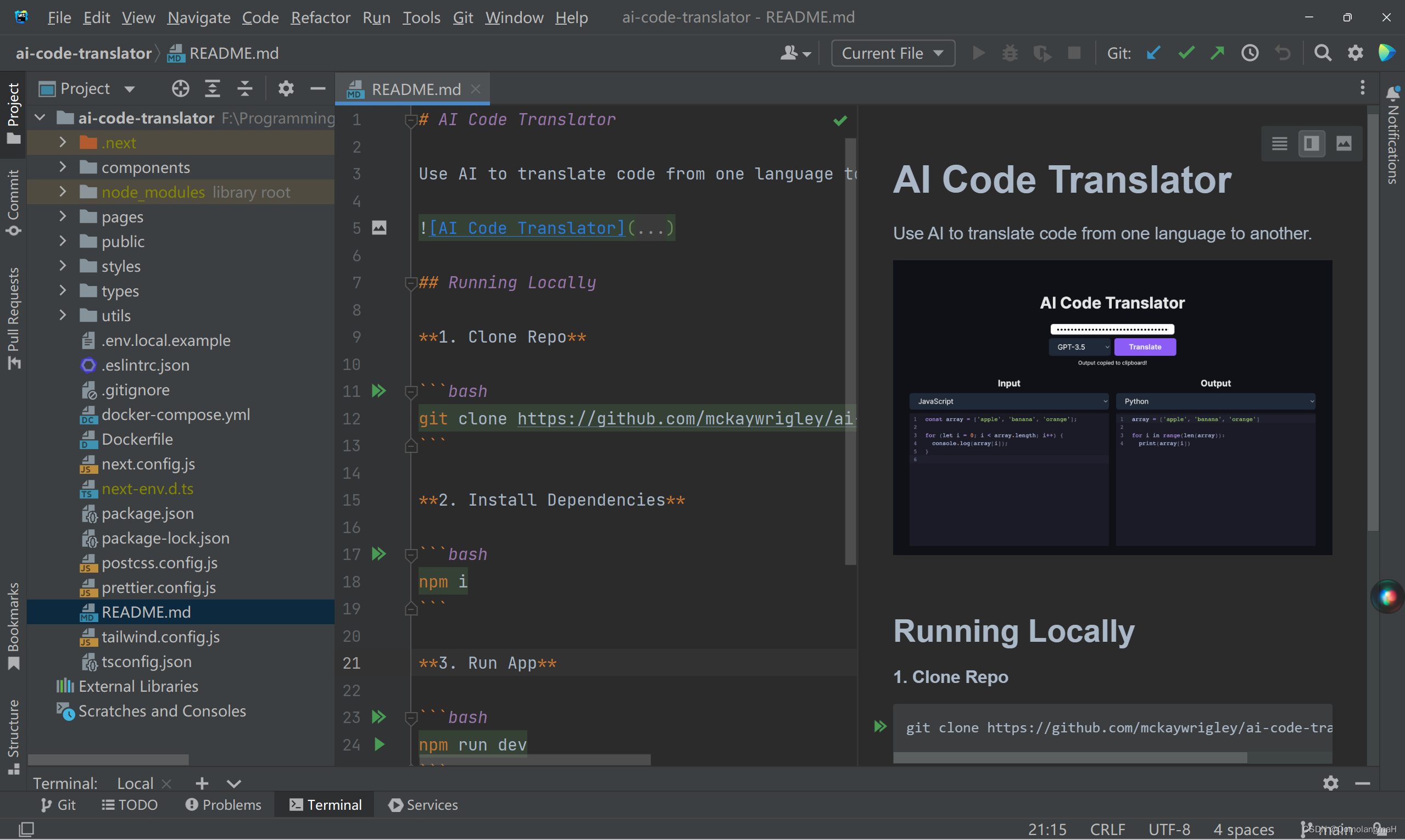Switch to preview-only view mode
Image resolution: width=1405 pixels, height=840 pixels.
tap(1343, 143)
